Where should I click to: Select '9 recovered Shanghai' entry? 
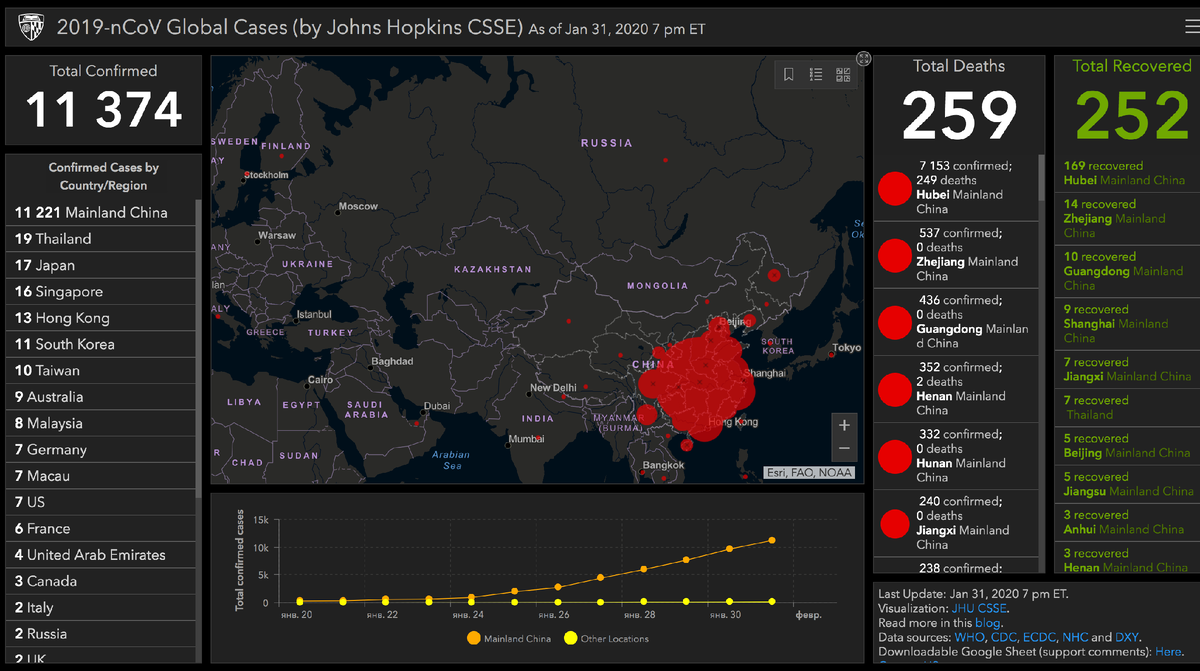click(1126, 324)
